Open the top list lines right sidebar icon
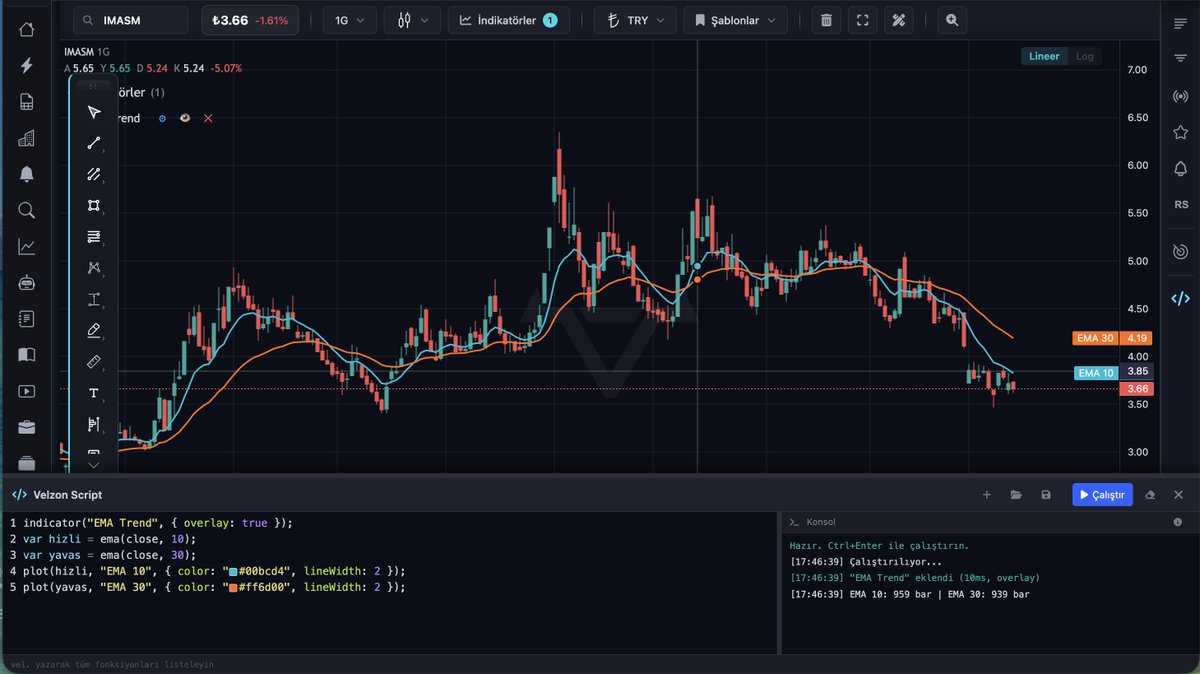 click(1180, 23)
